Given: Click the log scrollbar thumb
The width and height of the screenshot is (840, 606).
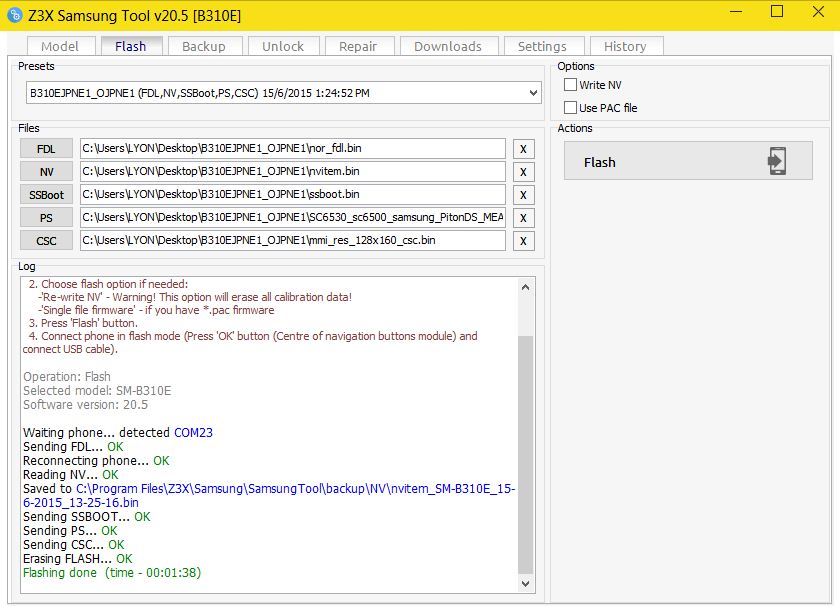Looking at the screenshot, I should tap(526, 454).
